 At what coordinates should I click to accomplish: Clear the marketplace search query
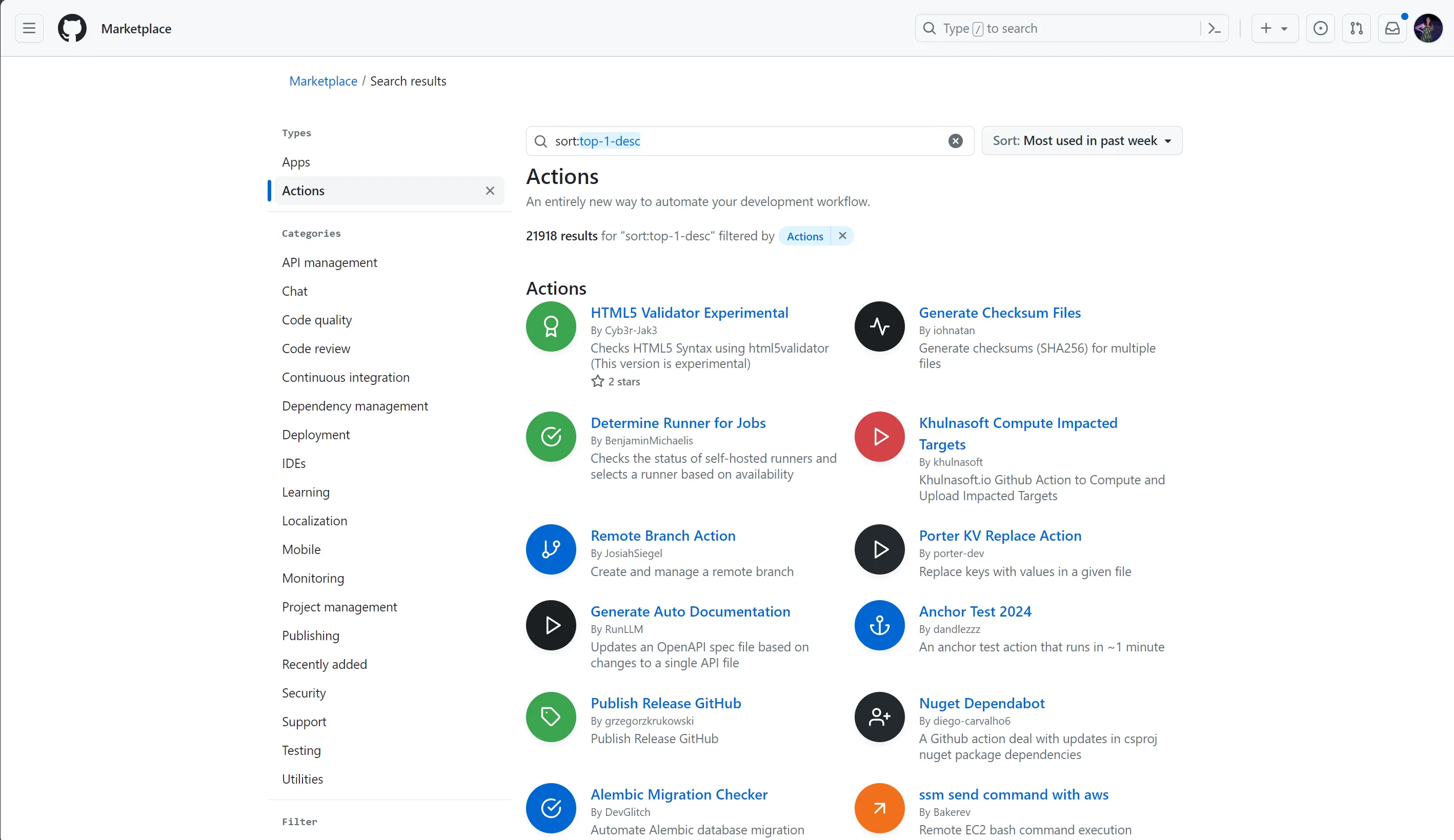tap(956, 141)
